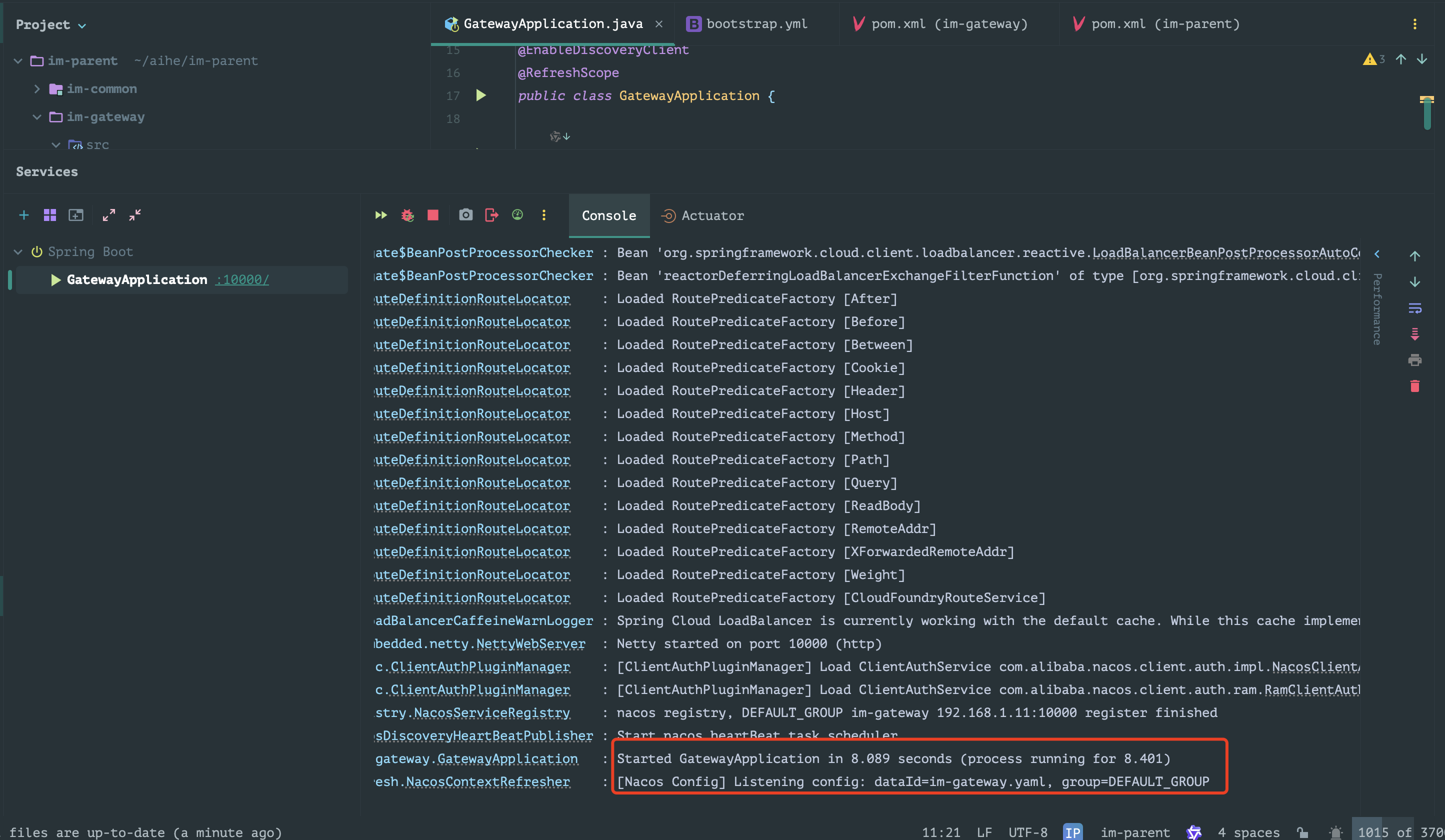Collapse the Performance side panel chevron
The image size is (1445, 840).
1377,254
